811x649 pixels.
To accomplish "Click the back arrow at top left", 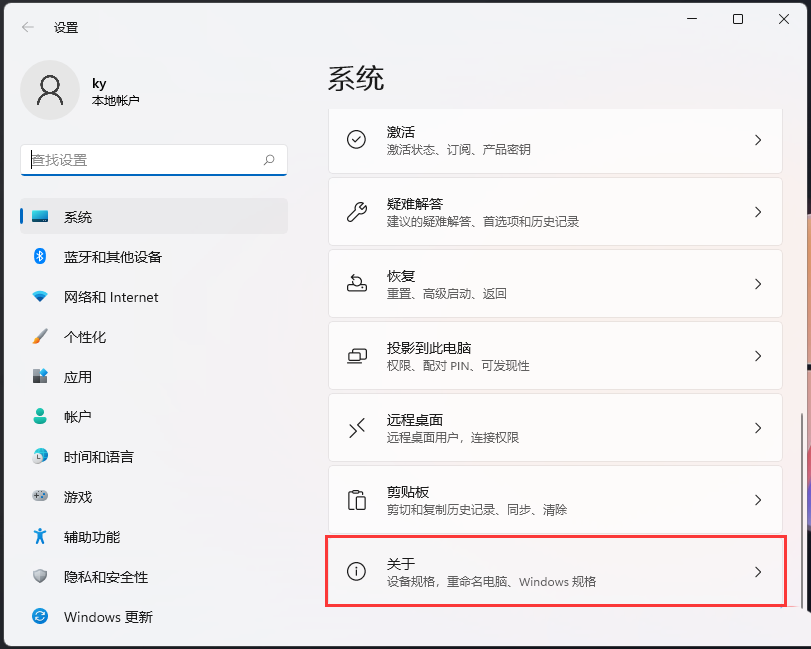I will pyautogui.click(x=28, y=27).
